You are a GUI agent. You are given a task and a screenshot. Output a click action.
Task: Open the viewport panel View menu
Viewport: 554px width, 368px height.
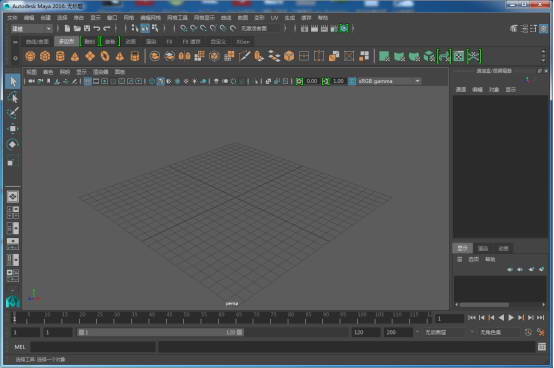(x=31, y=72)
